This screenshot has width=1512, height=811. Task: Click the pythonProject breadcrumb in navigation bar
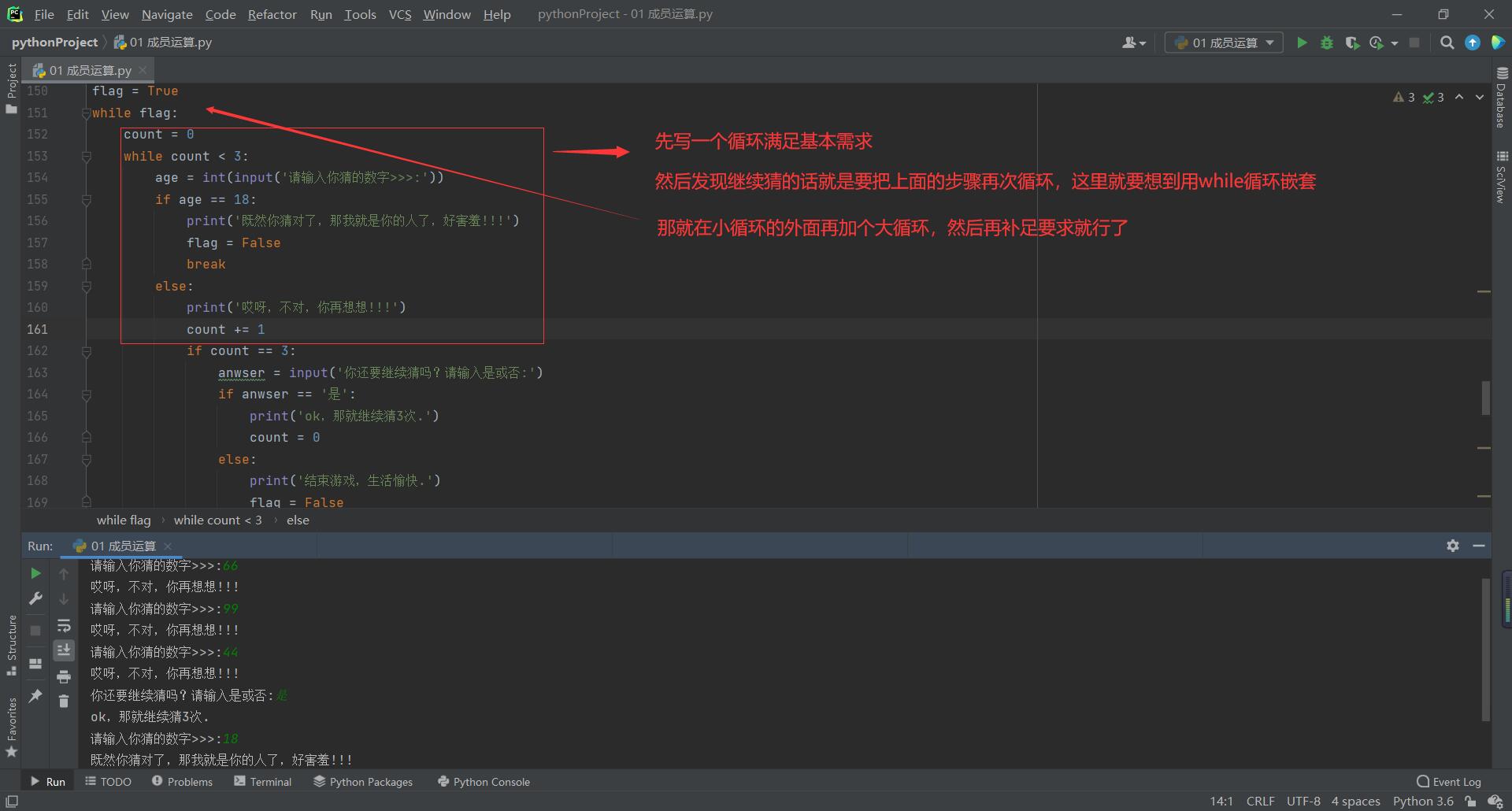click(54, 43)
